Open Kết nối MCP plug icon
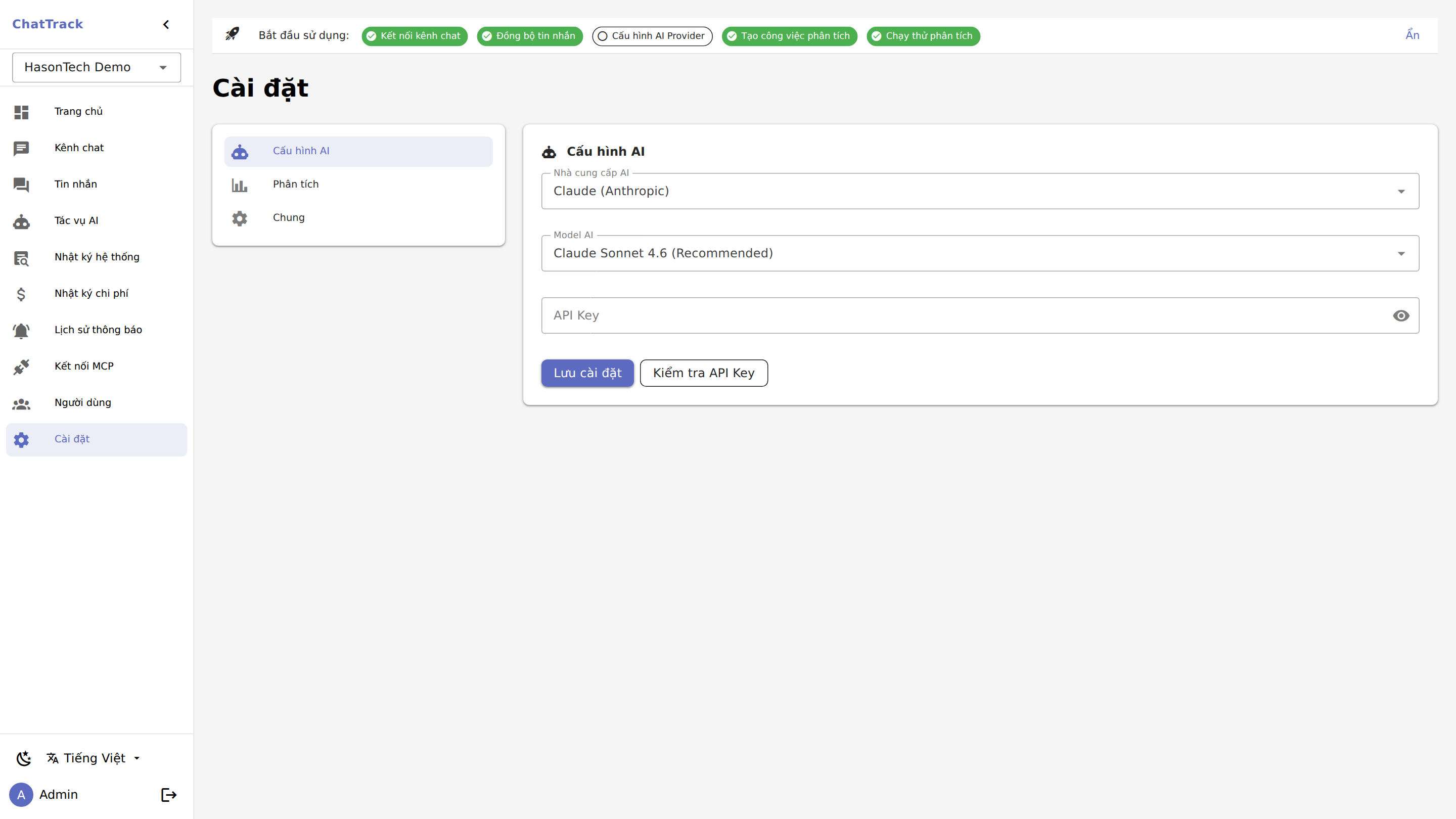Screen dimensions: 1456x819 pyautogui.click(x=21, y=366)
